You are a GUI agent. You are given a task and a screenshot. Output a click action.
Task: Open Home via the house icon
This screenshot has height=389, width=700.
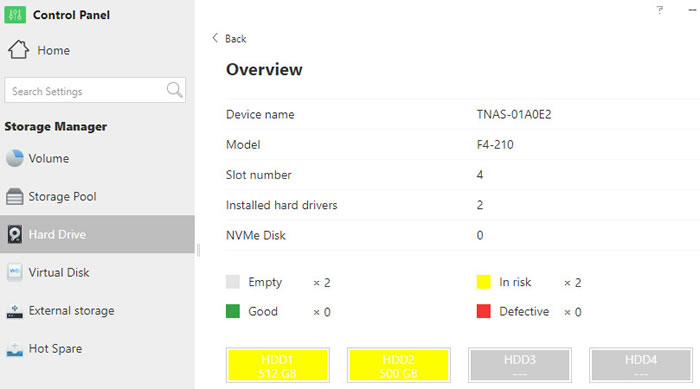click(x=18, y=50)
